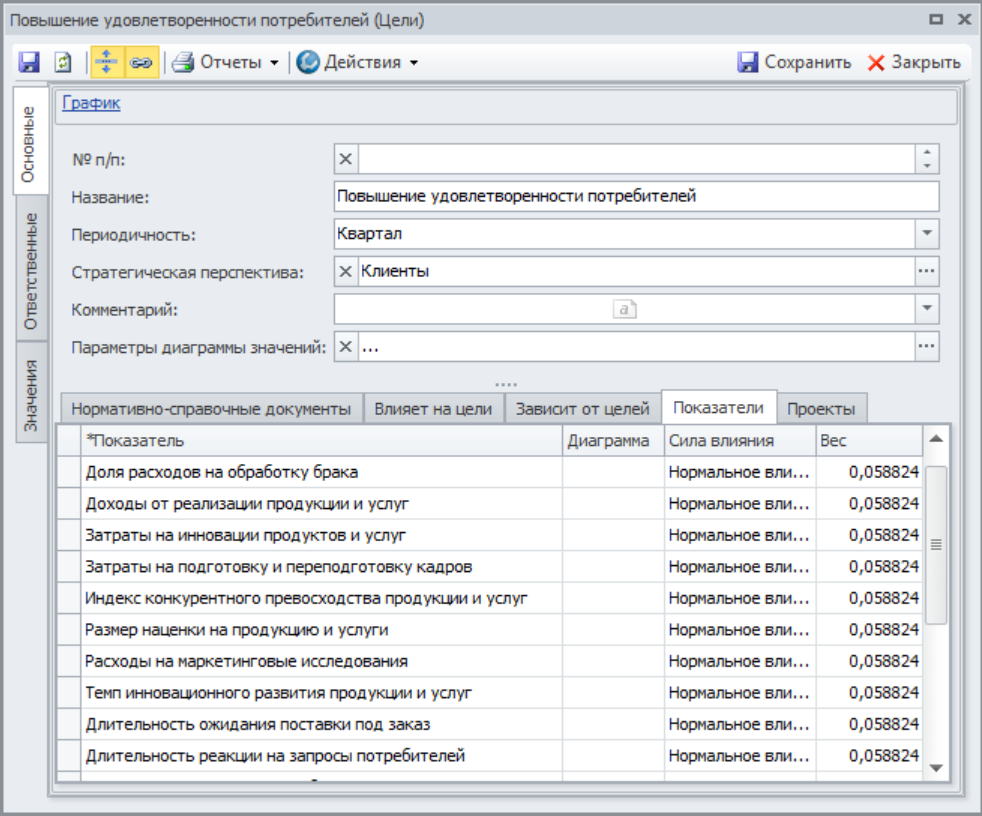Click the Сохранить button
982x816 pixels.
click(x=794, y=62)
